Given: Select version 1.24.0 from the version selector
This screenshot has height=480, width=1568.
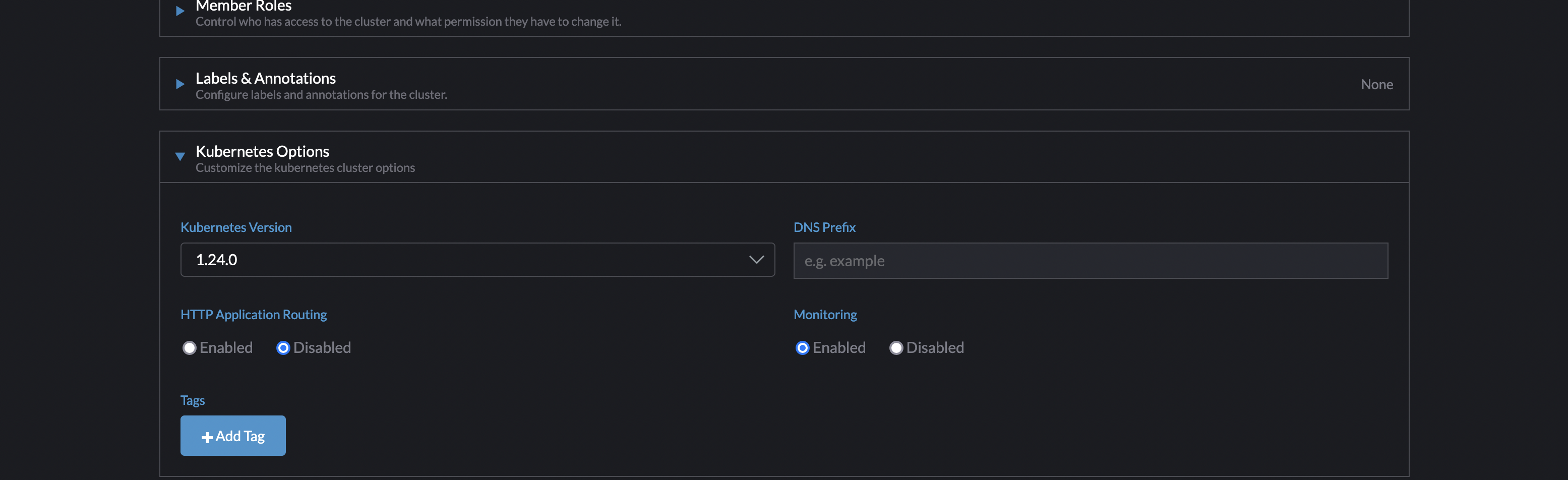Looking at the screenshot, I should point(477,260).
